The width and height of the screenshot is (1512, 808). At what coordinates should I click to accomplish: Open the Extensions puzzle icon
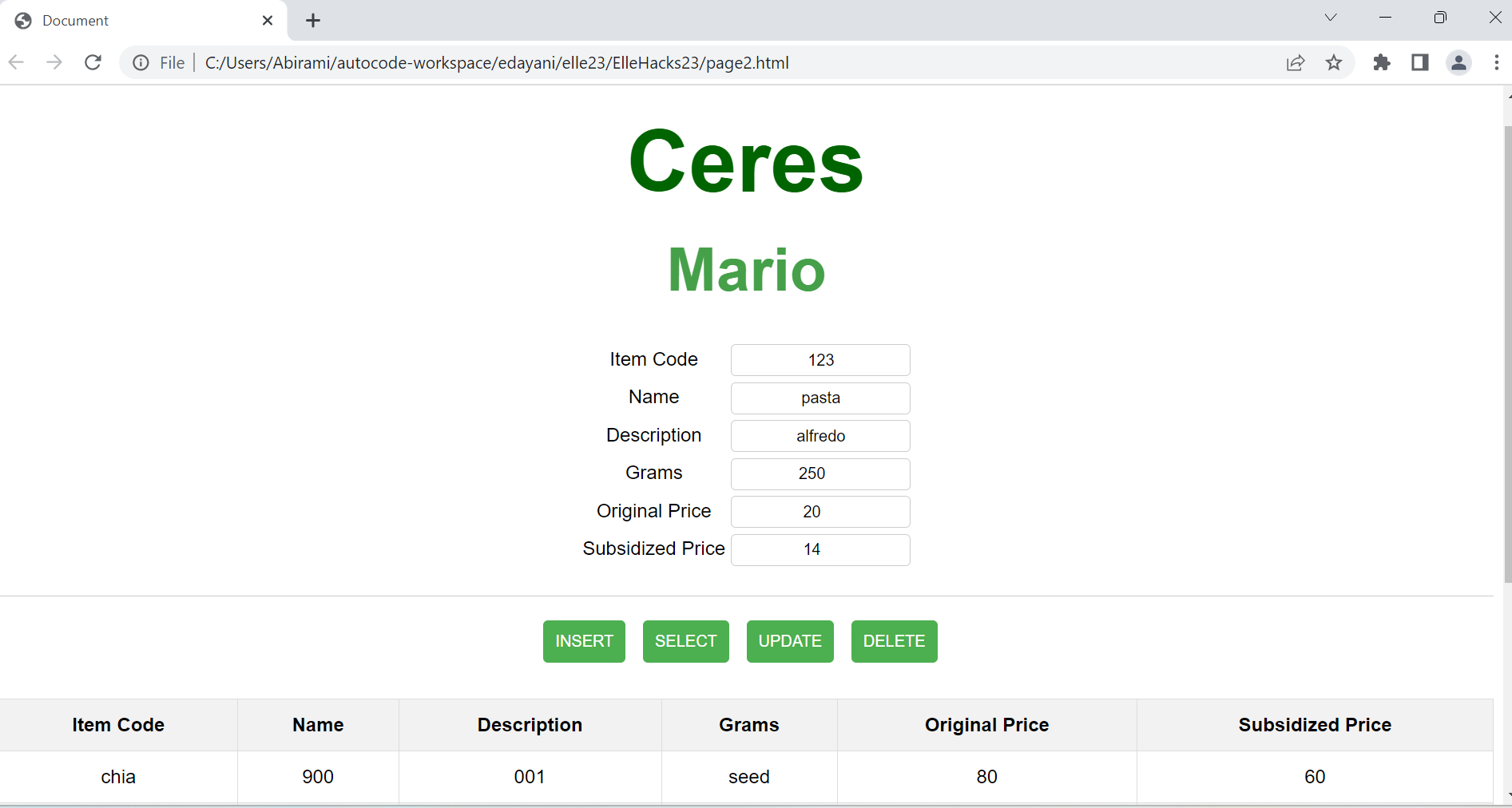1382,62
